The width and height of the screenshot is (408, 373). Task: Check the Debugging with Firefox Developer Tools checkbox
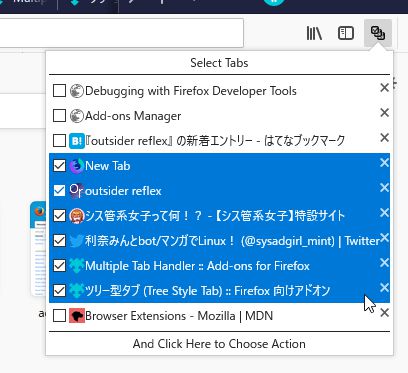coord(59,91)
